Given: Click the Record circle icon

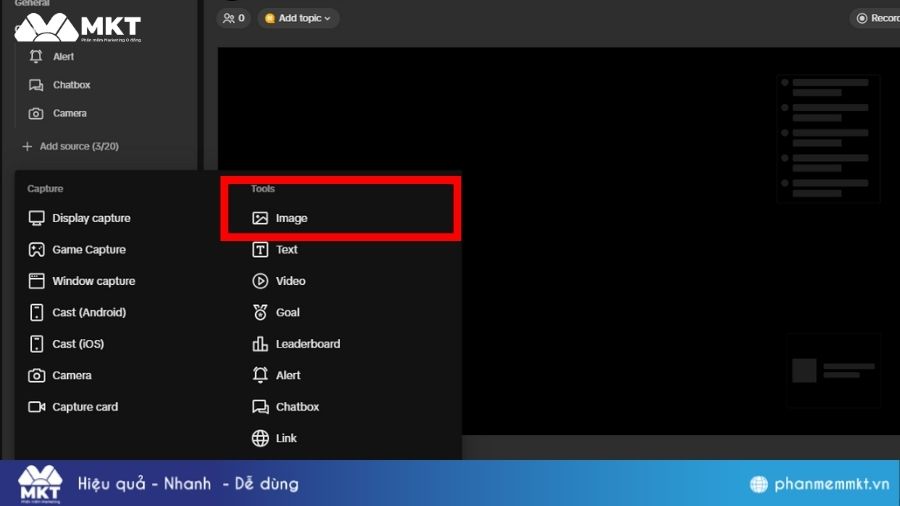Looking at the screenshot, I should (x=862, y=18).
